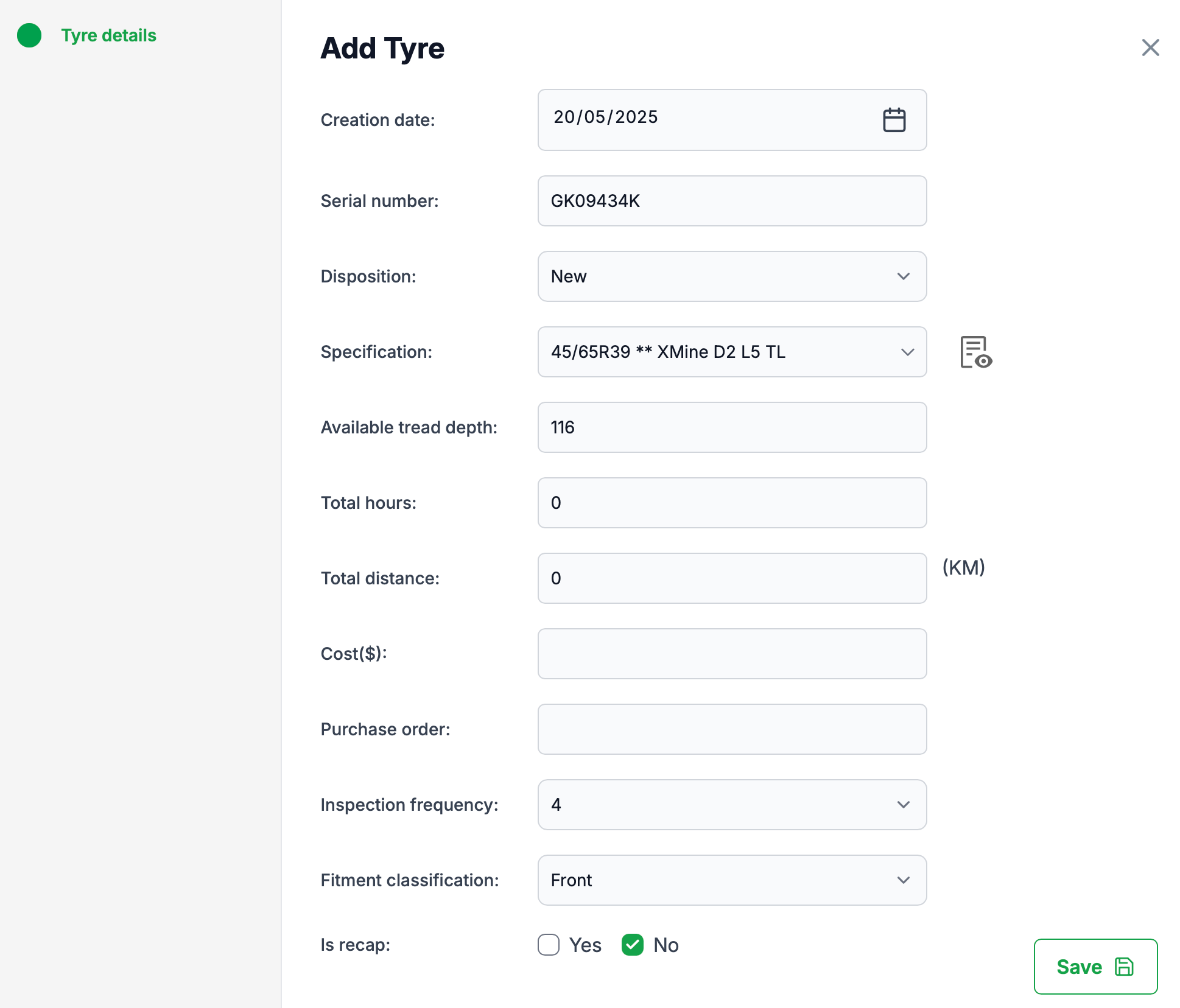Click the Total distance input
This screenshot has width=1180, height=1008.
(732, 578)
